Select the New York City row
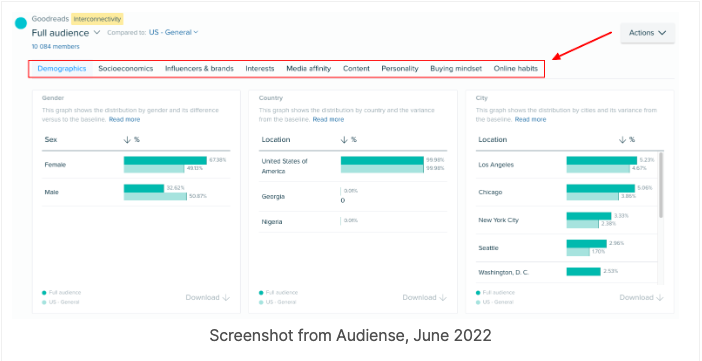Screen dimensions: 702x361 (x=566, y=220)
